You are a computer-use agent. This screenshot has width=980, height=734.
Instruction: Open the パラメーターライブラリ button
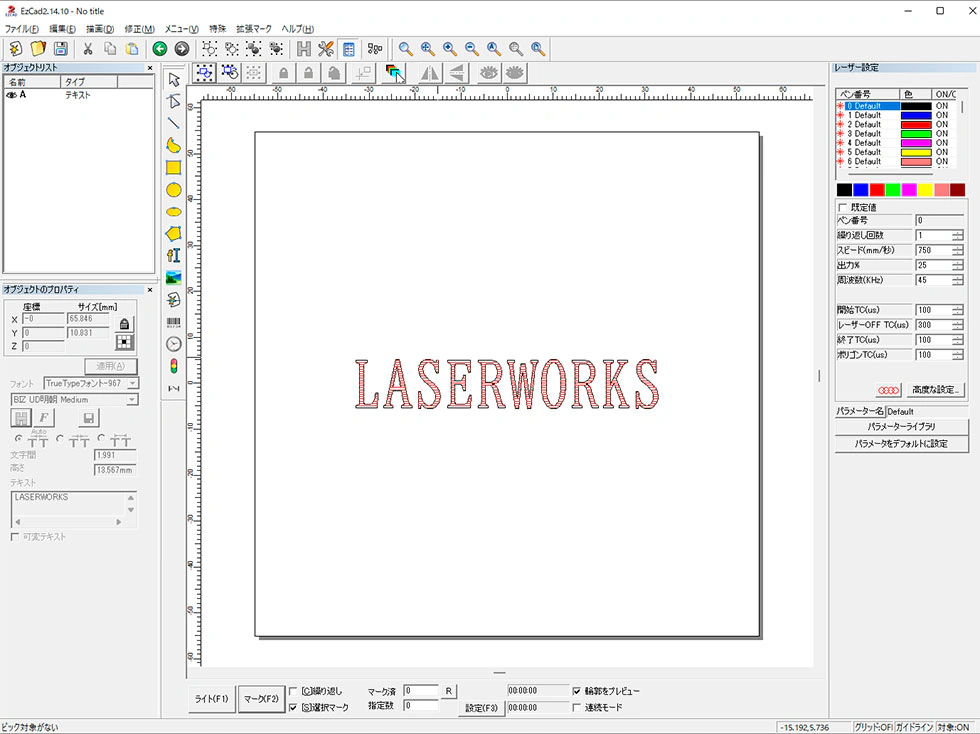tap(901, 426)
